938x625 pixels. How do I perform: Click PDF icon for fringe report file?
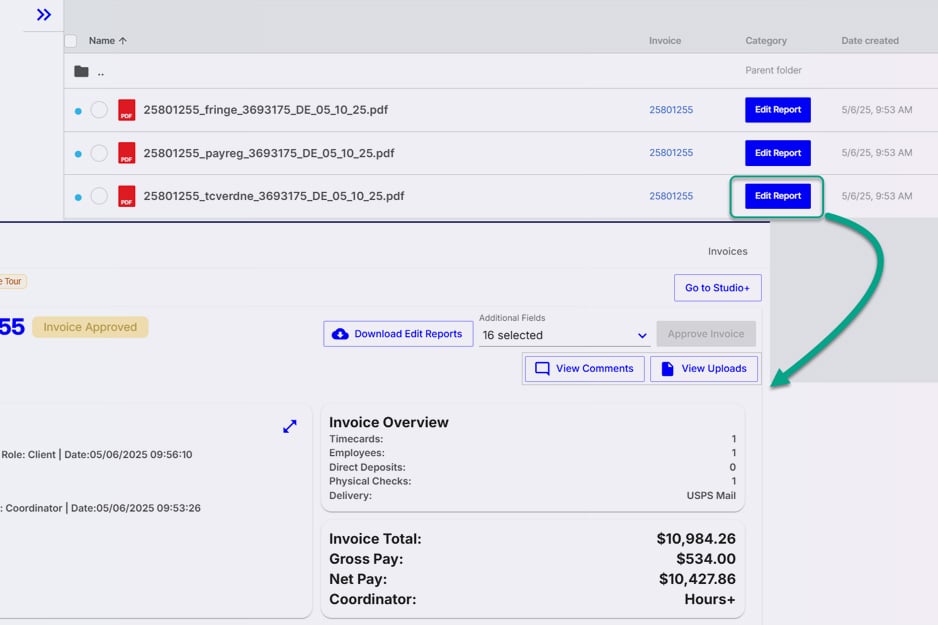[x=126, y=110]
